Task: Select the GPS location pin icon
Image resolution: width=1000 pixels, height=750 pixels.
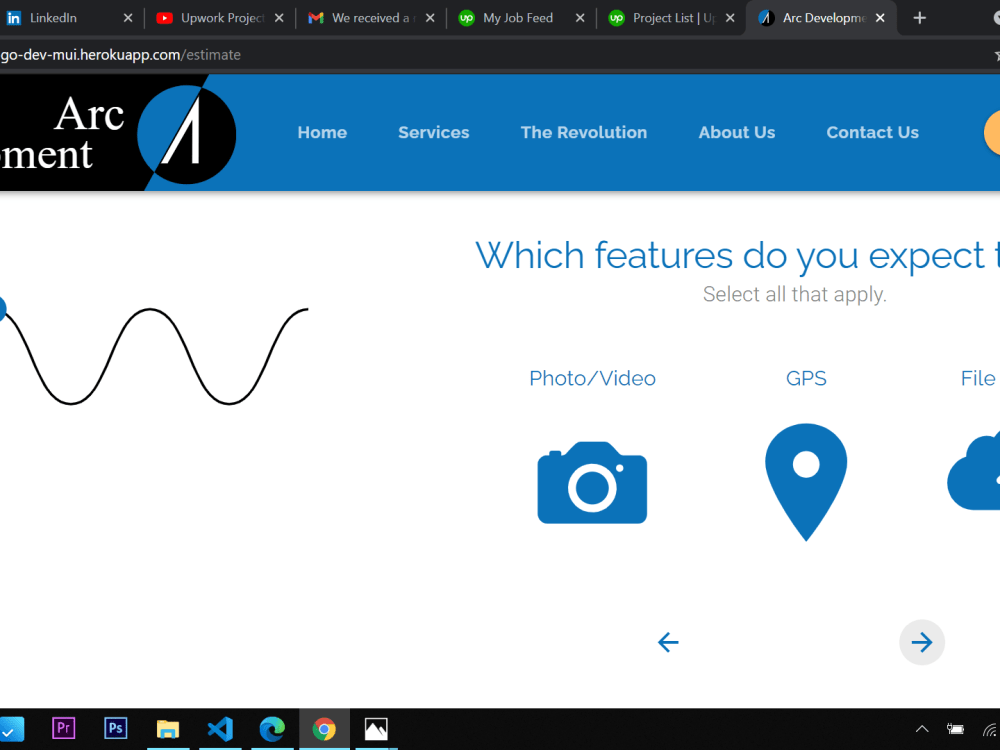Action: 806,482
